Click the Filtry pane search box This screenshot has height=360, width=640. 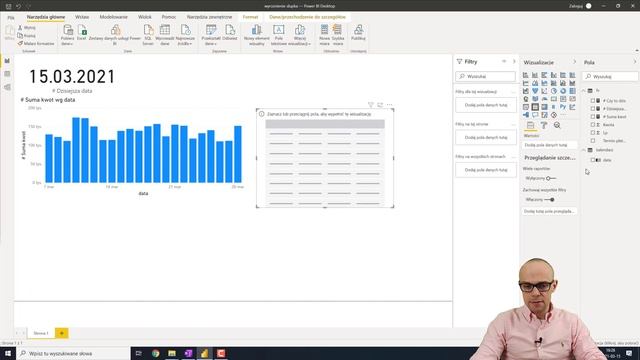(x=485, y=76)
